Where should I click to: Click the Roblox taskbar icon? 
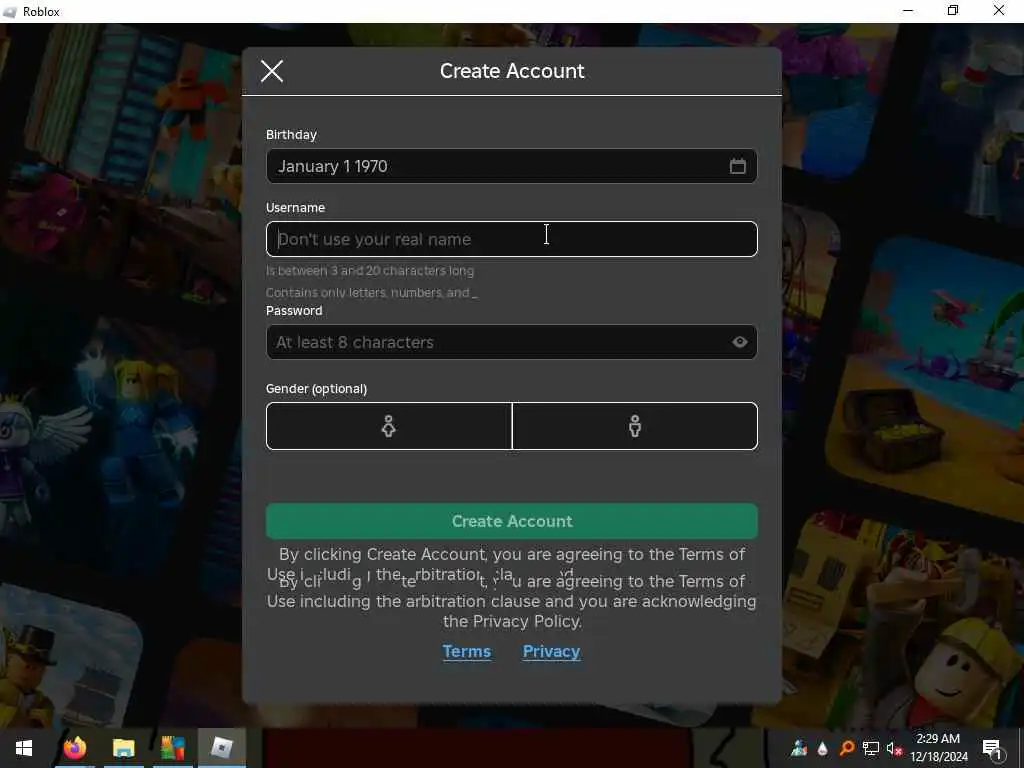221,748
